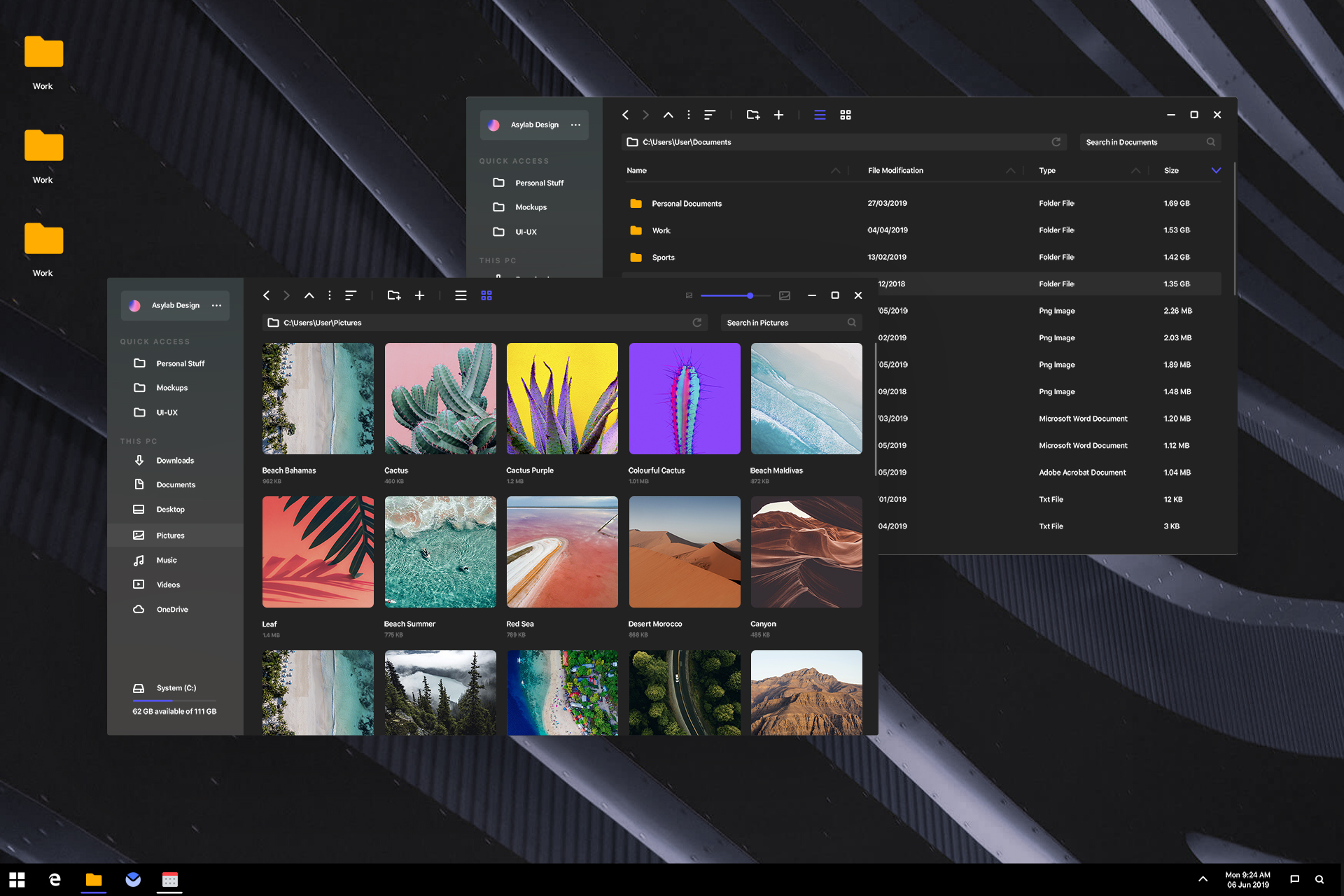Refresh the Pictures folder path
The width and height of the screenshot is (1344, 896).
coord(696,322)
